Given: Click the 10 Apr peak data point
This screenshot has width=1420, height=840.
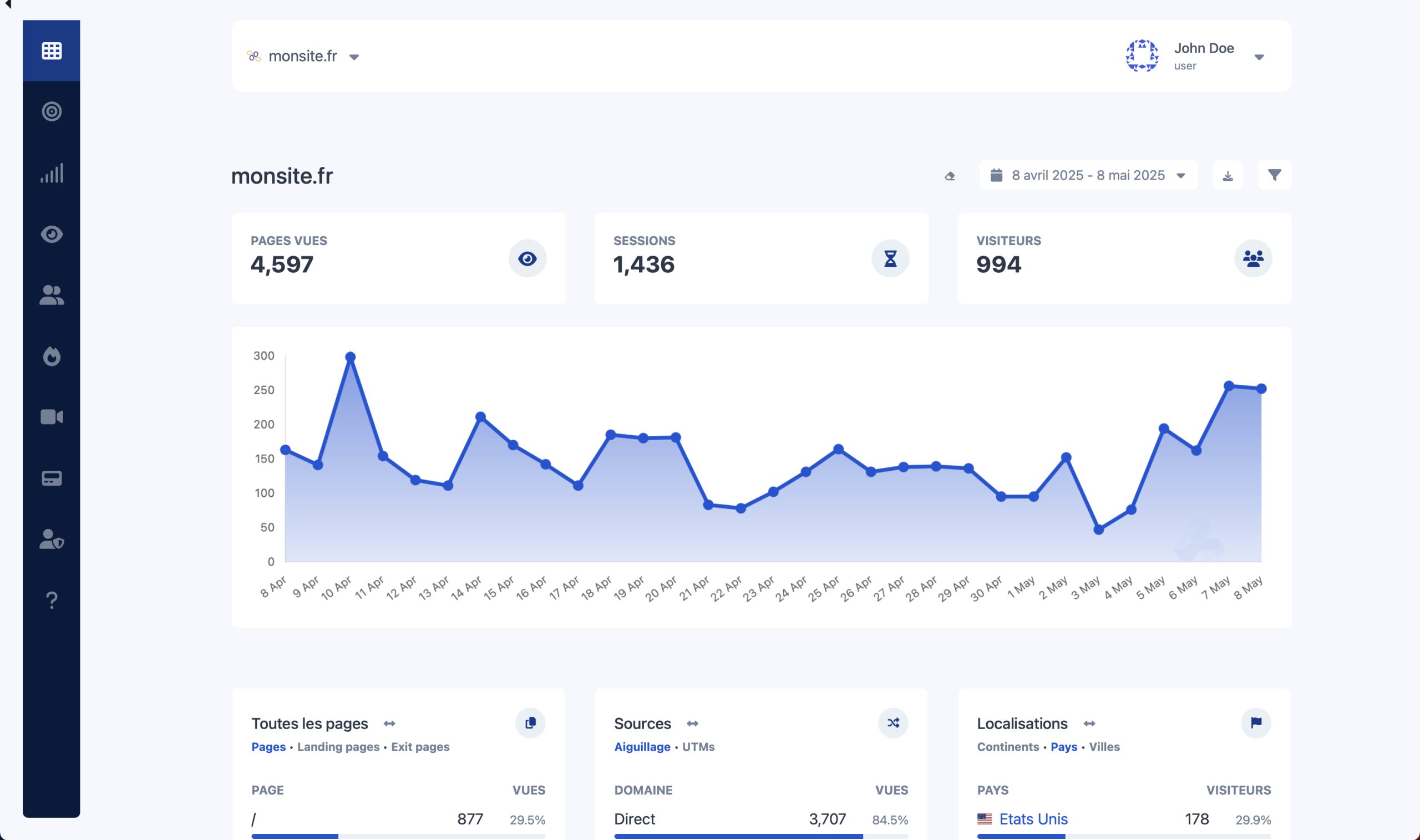Looking at the screenshot, I should (x=351, y=357).
